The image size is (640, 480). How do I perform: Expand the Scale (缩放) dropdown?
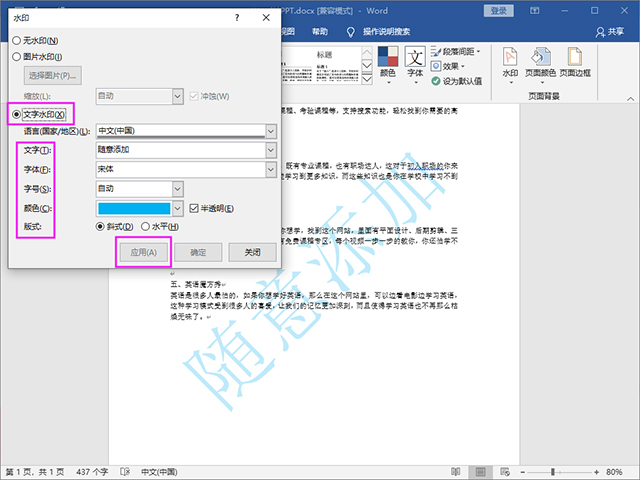[178, 96]
